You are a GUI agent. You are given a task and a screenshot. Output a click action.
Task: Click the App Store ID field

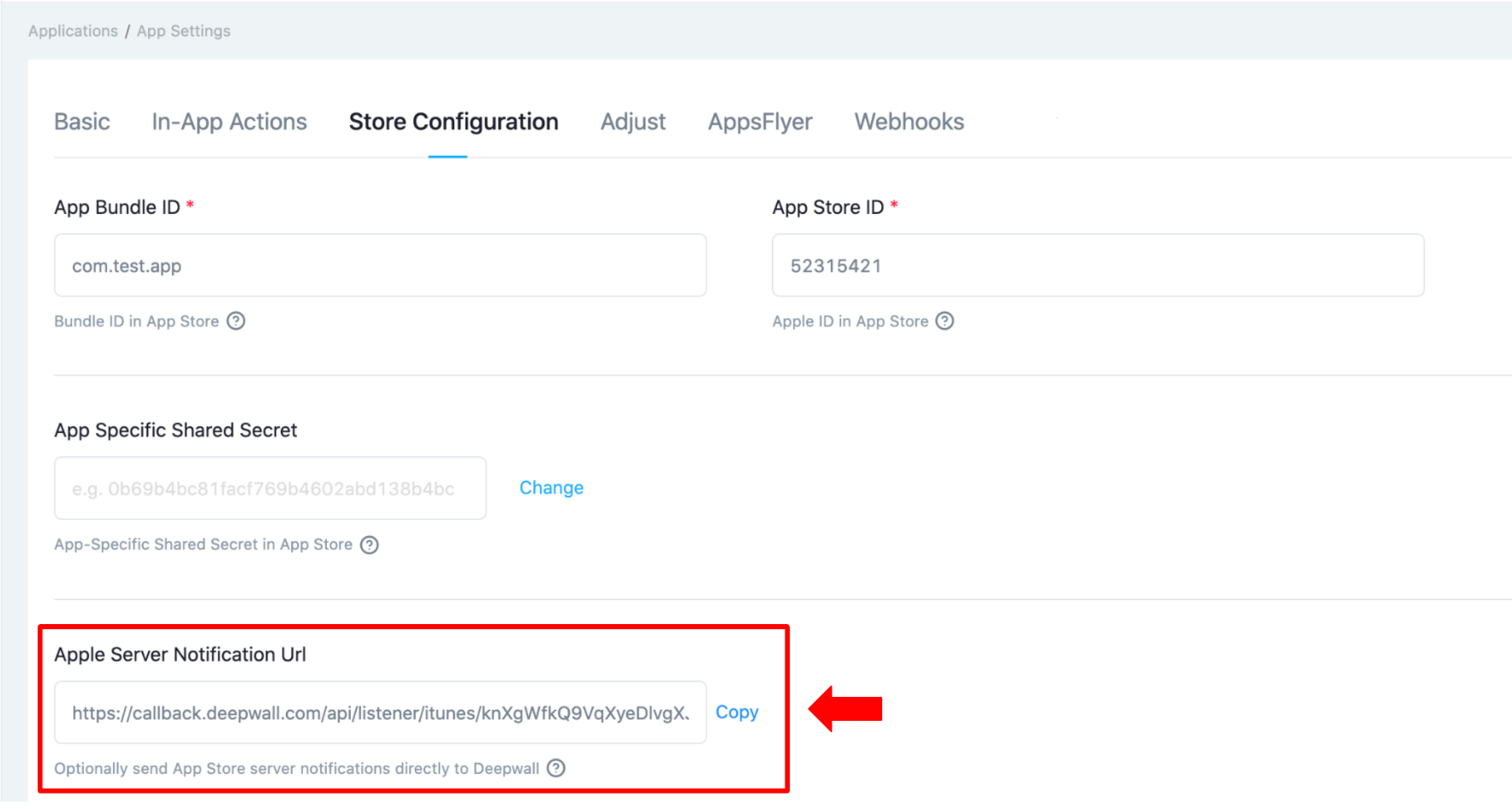(1098, 265)
